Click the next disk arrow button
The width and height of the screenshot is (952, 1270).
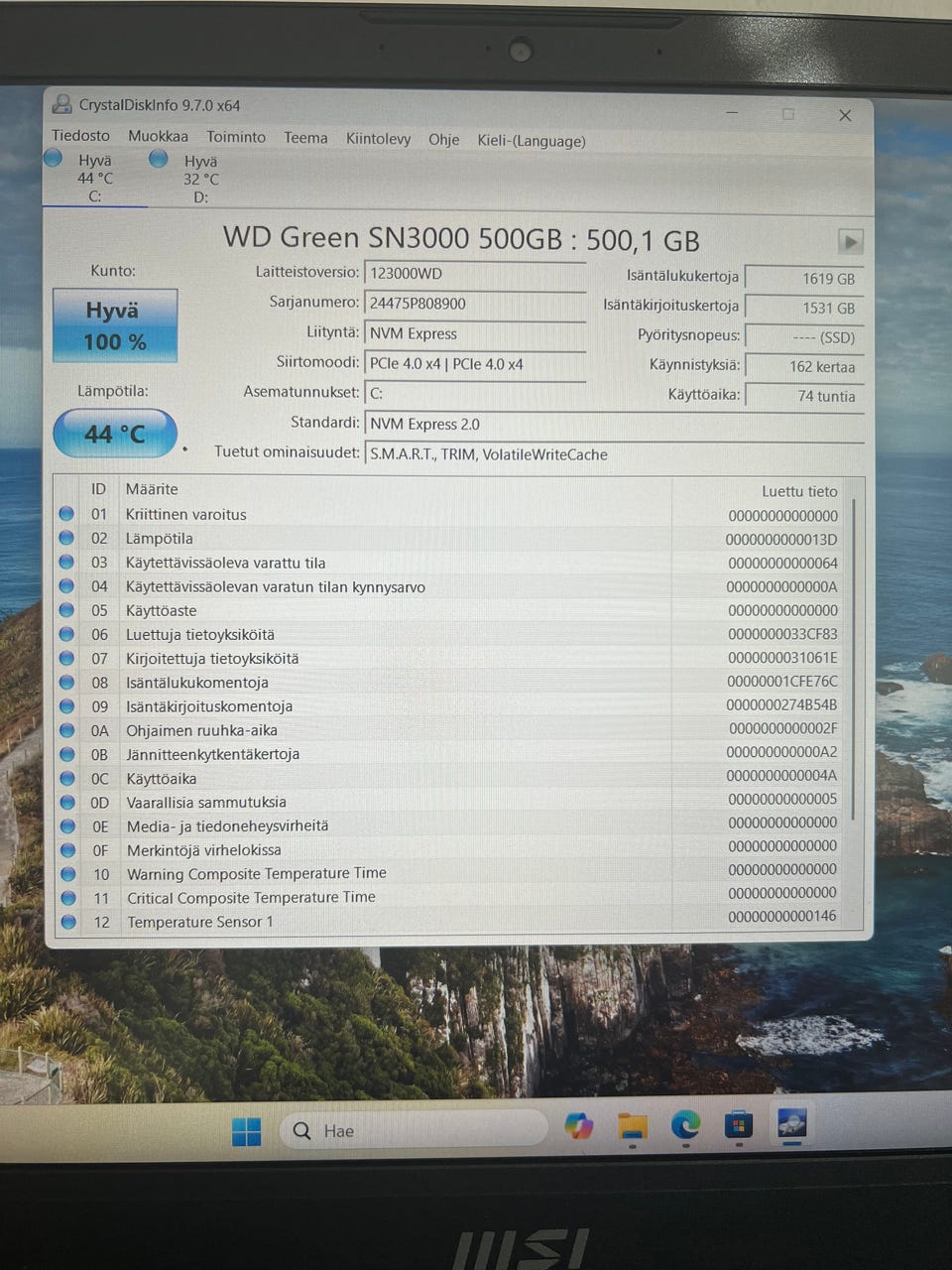point(850,241)
